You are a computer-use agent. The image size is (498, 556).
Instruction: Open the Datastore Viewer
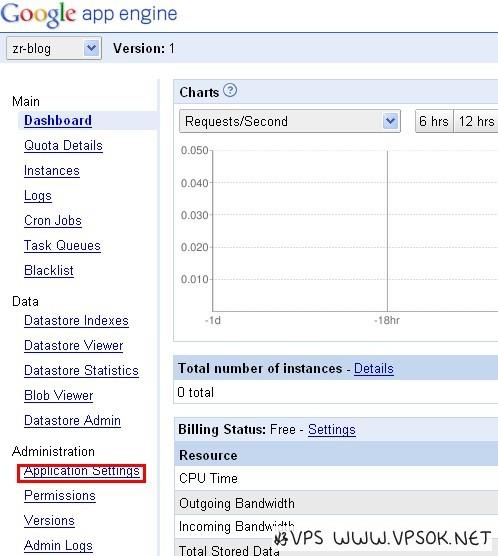[x=74, y=345]
